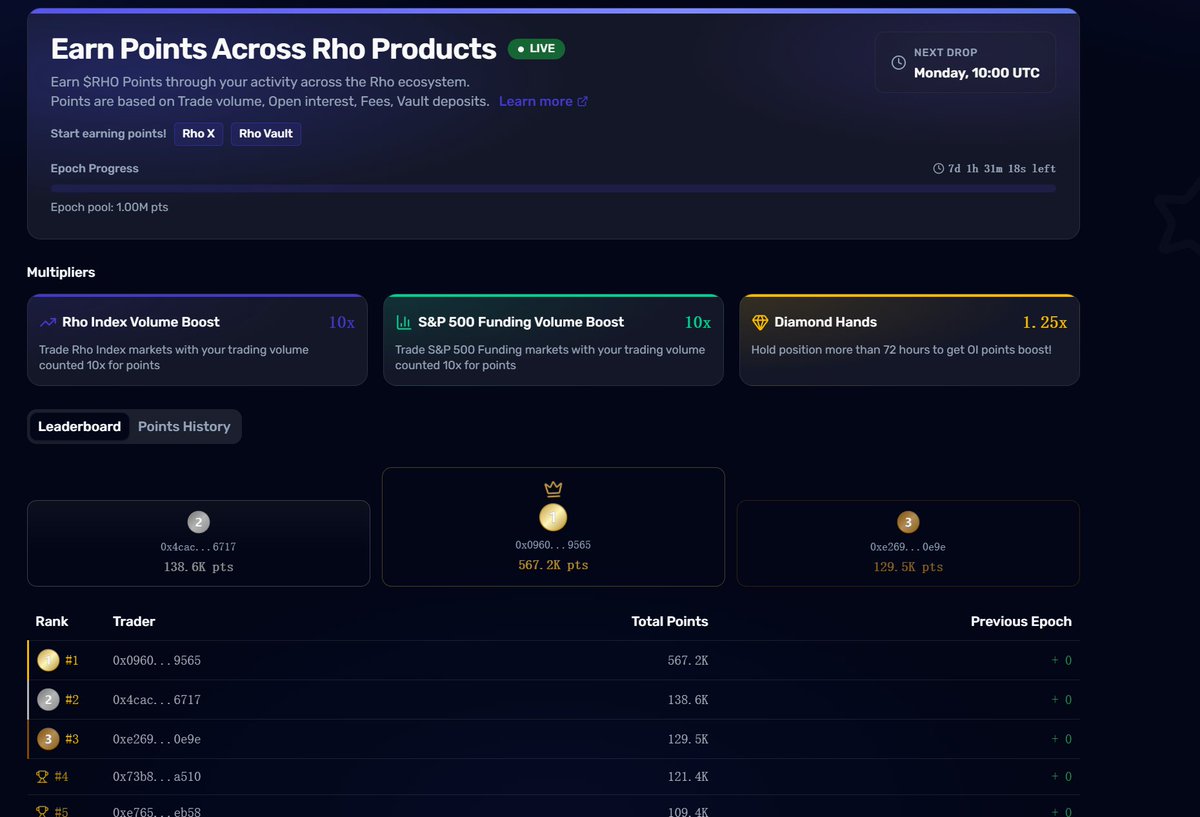Switch to the Leaderboard tab
This screenshot has height=817, width=1200.
(x=79, y=426)
